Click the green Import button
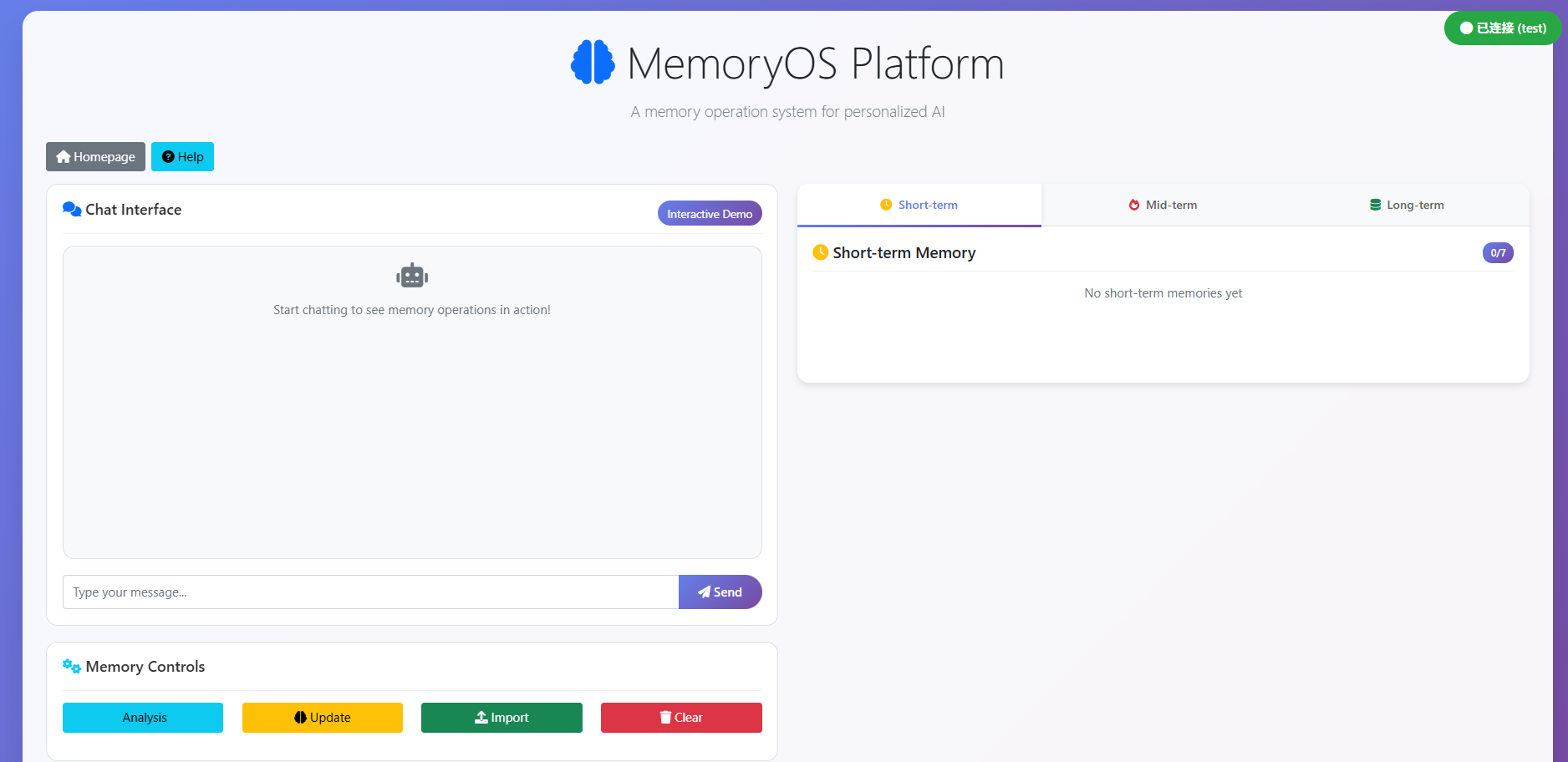 (x=501, y=718)
